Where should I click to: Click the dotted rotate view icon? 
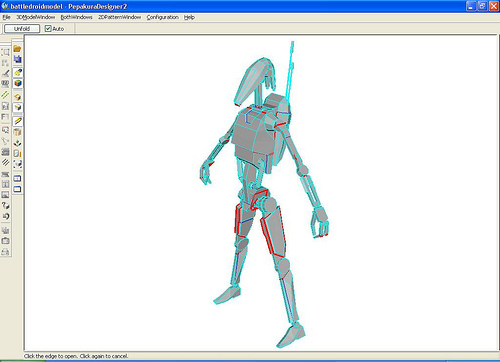pyautogui.click(x=18, y=164)
